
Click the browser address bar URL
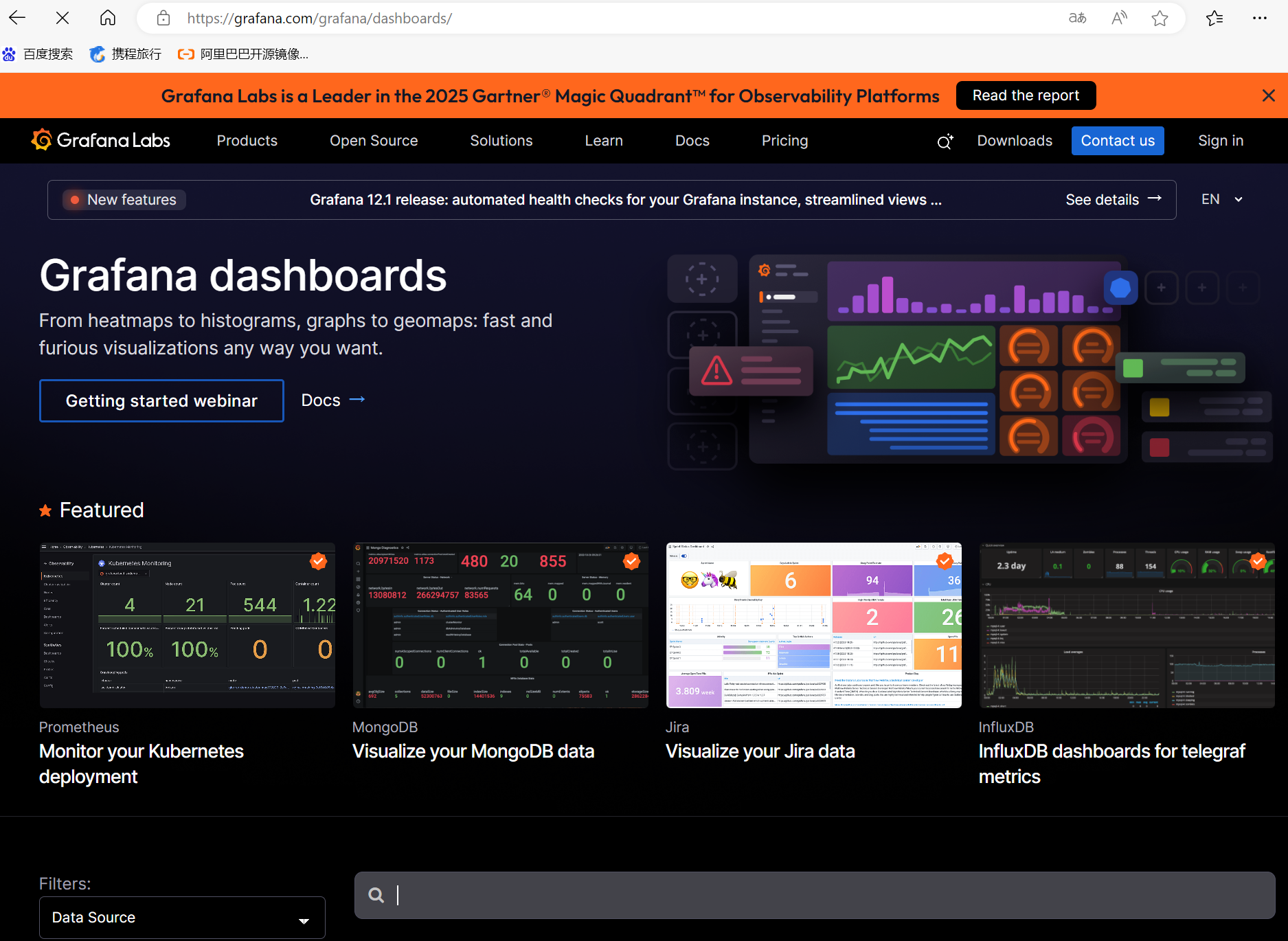click(319, 19)
